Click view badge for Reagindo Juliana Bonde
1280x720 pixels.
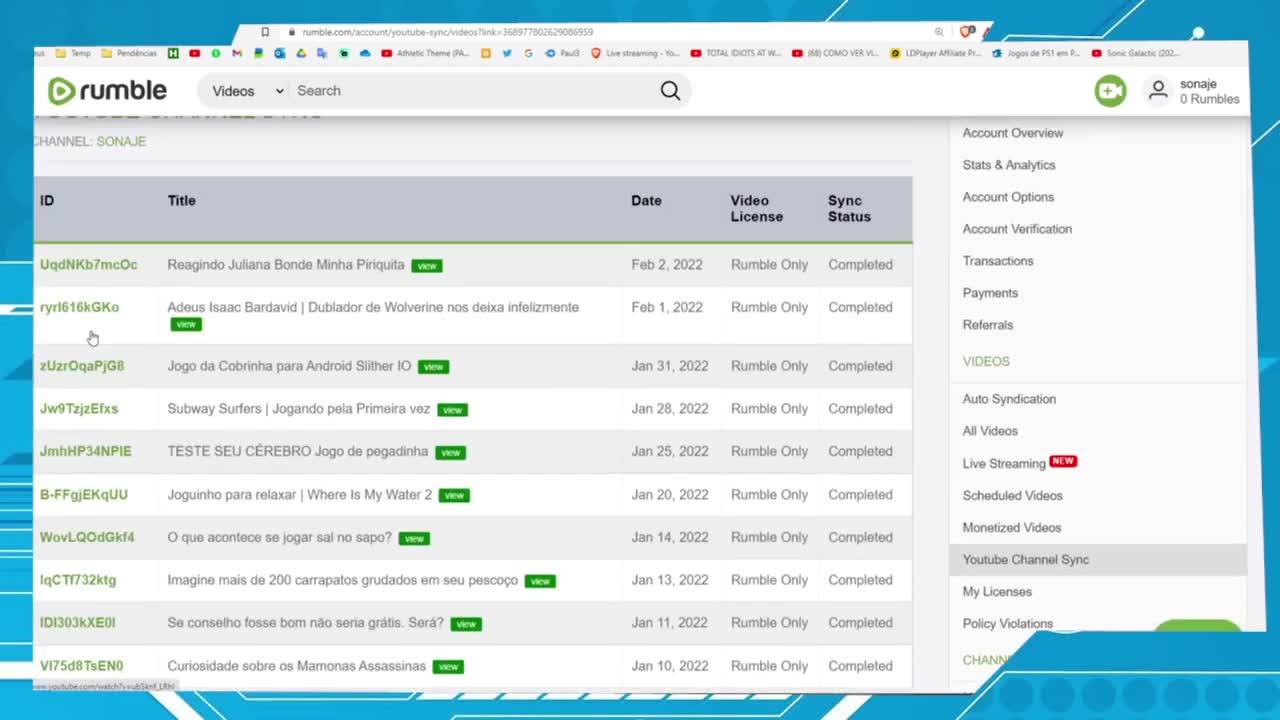point(427,266)
